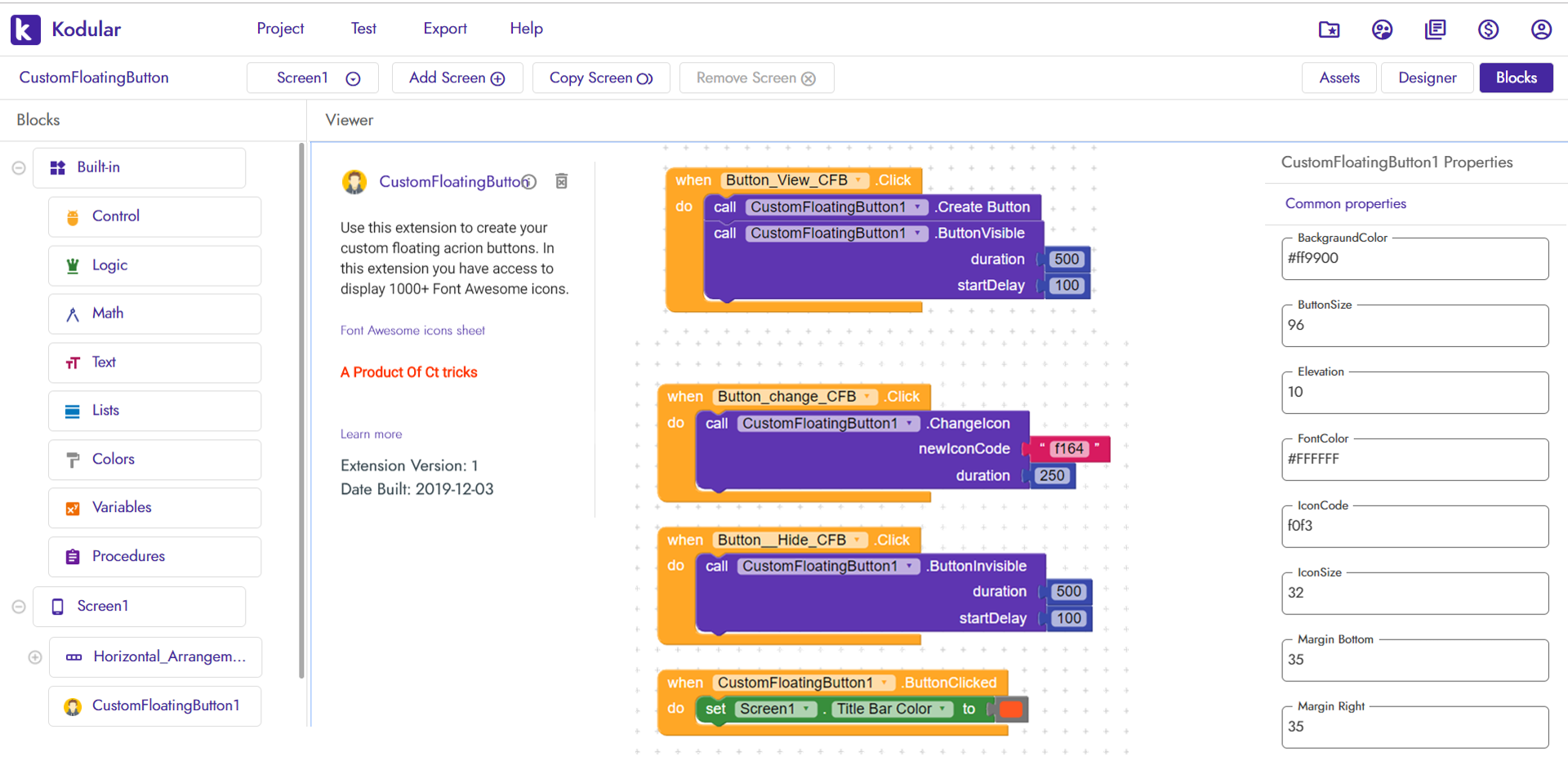The width and height of the screenshot is (1568, 765).
Task: Follow the Learn more link
Action: (x=372, y=434)
